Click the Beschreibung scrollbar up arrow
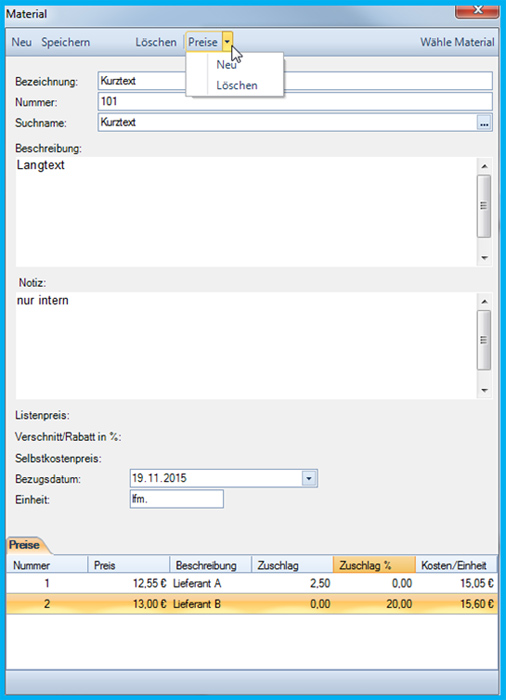Image resolution: width=506 pixels, height=700 pixels. pos(484,167)
